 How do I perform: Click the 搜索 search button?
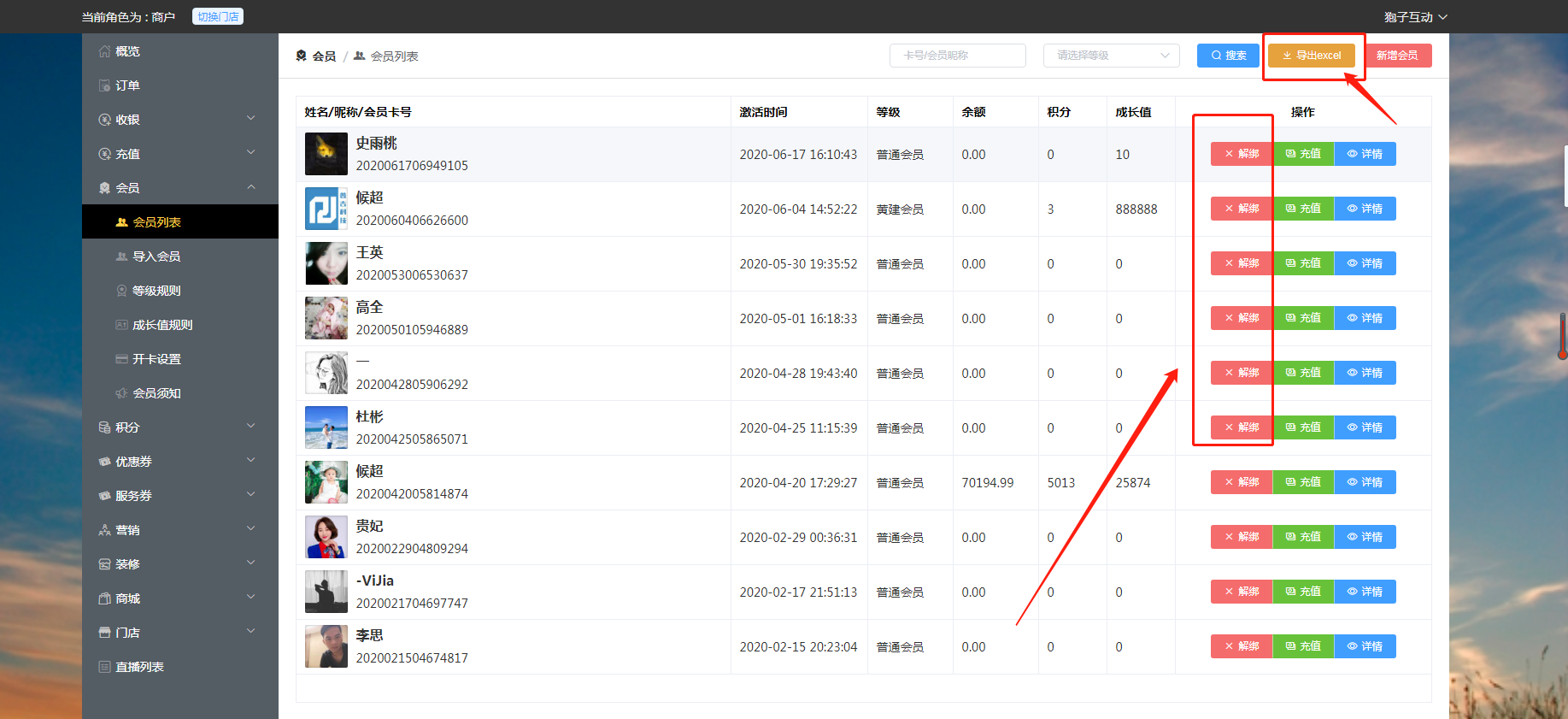coord(1228,56)
